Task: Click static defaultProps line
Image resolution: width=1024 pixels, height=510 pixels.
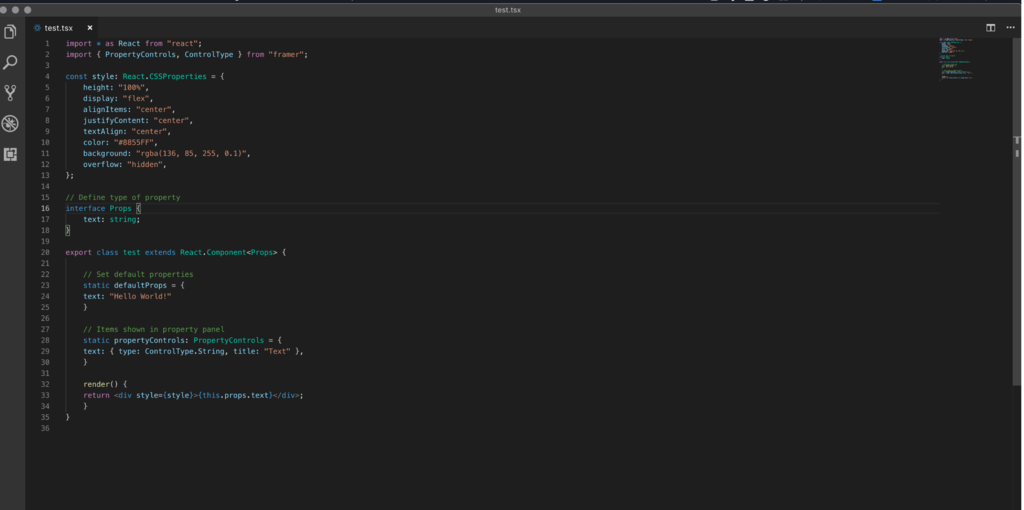Action: (x=134, y=285)
